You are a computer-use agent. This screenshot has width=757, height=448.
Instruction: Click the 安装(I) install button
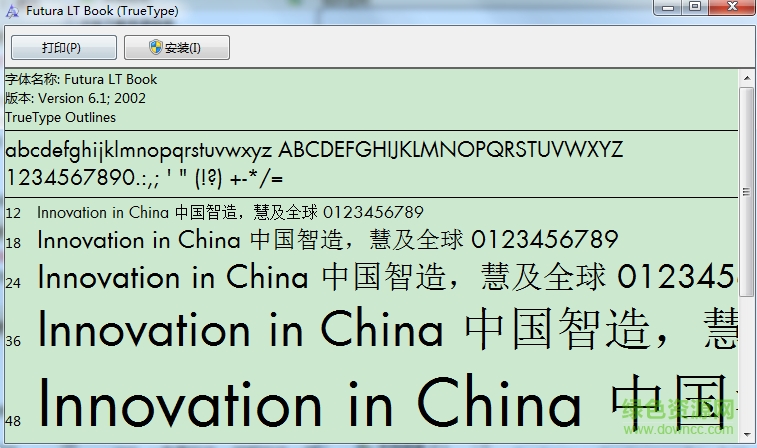[x=177, y=47]
